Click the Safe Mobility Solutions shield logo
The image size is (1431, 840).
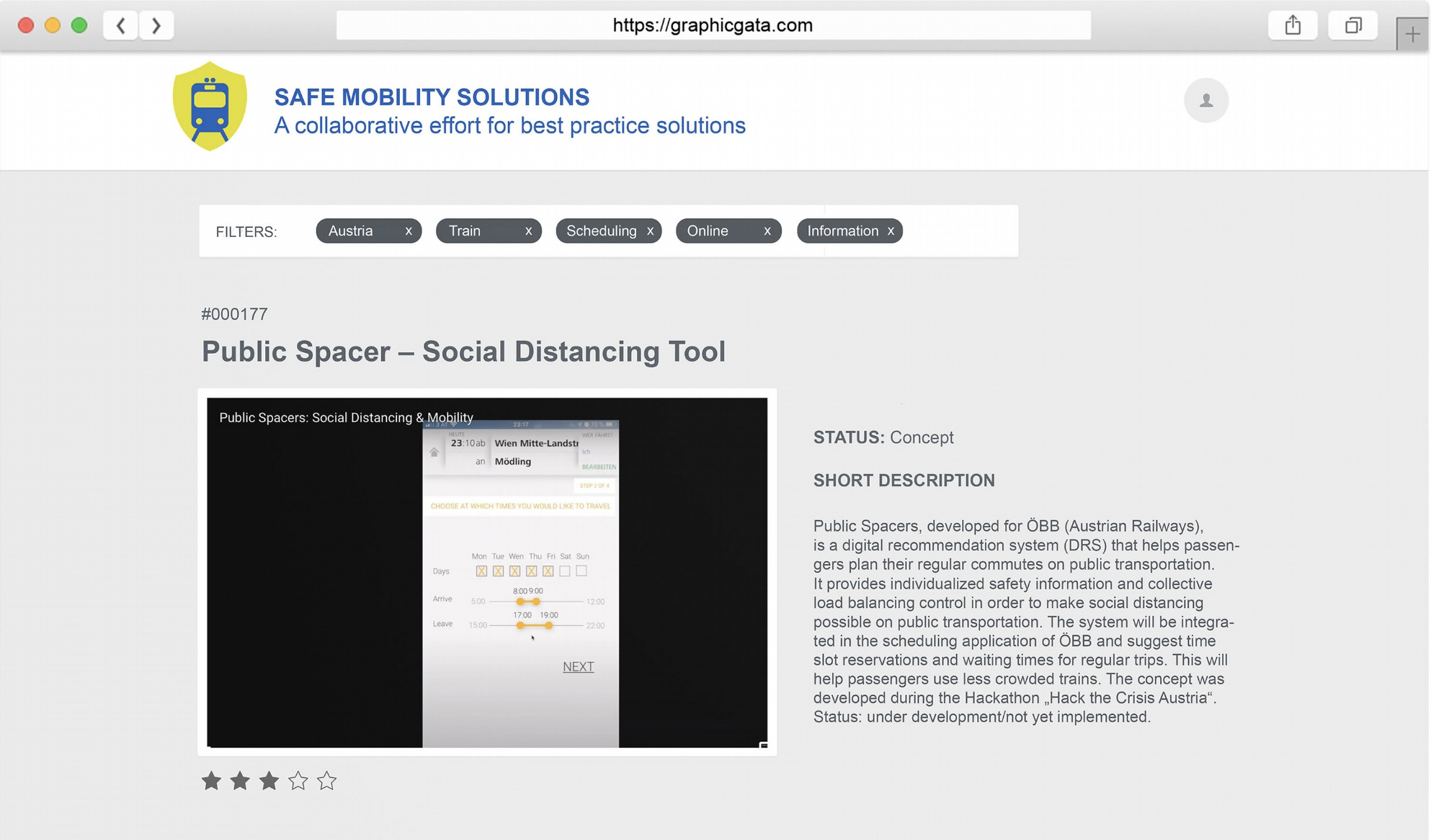(210, 106)
